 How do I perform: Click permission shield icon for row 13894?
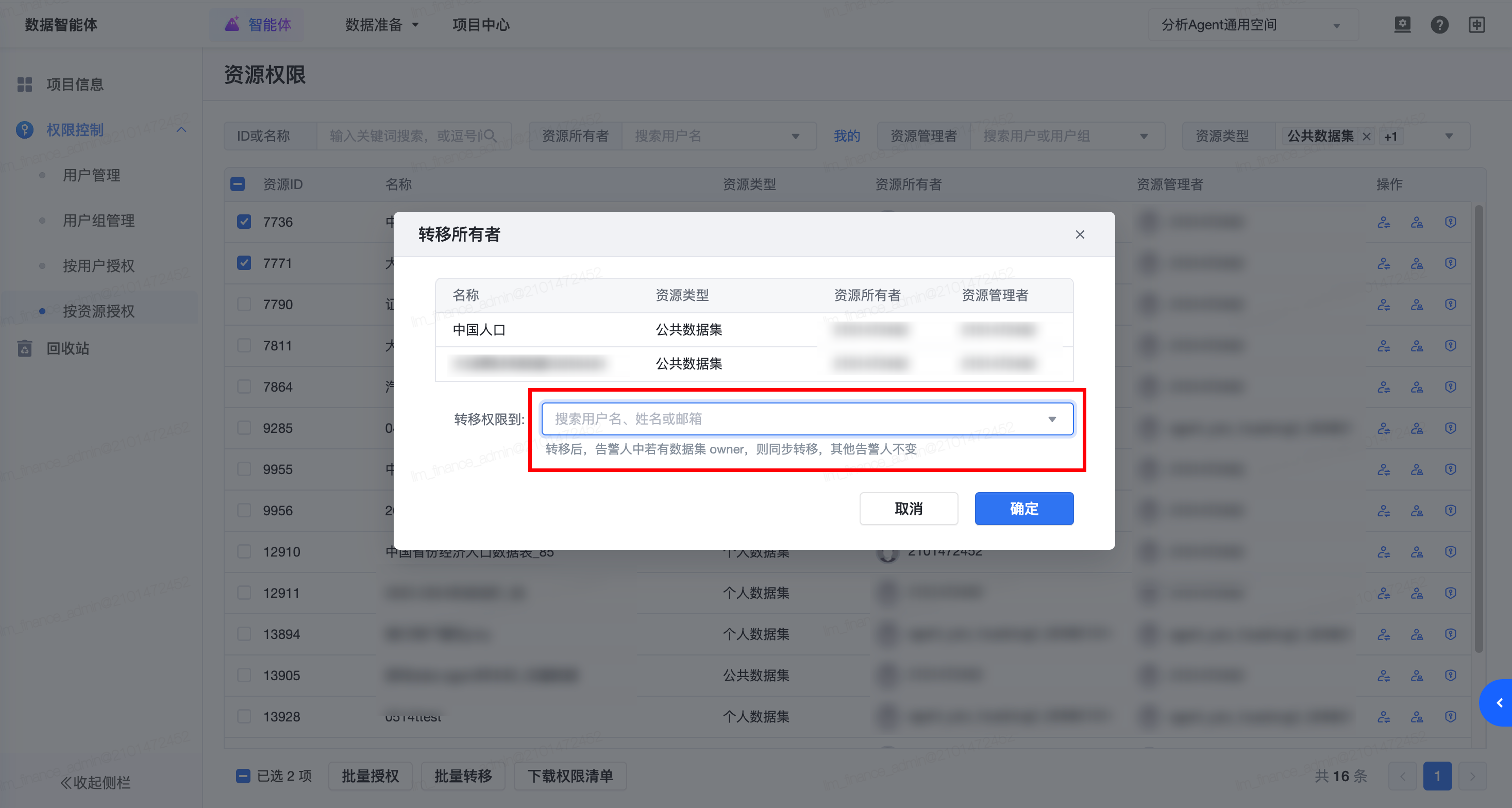point(1450,634)
